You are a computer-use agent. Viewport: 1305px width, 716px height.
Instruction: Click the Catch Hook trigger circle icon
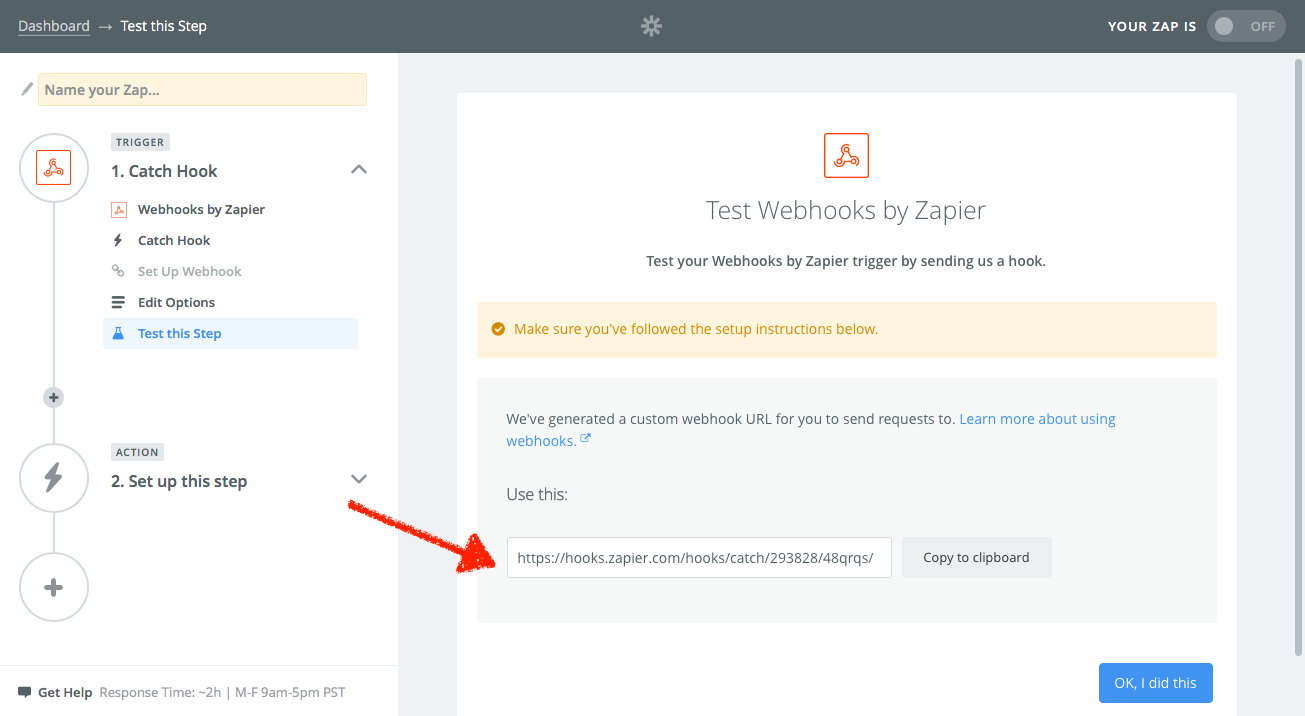[x=54, y=168]
